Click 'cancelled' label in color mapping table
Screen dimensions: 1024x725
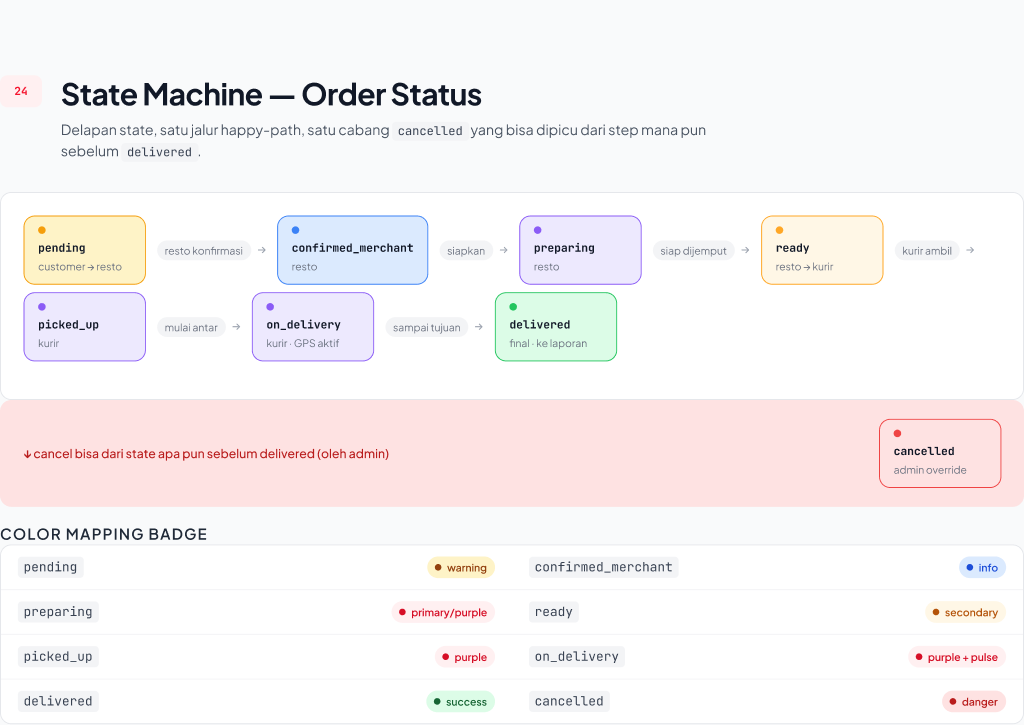[x=569, y=701]
